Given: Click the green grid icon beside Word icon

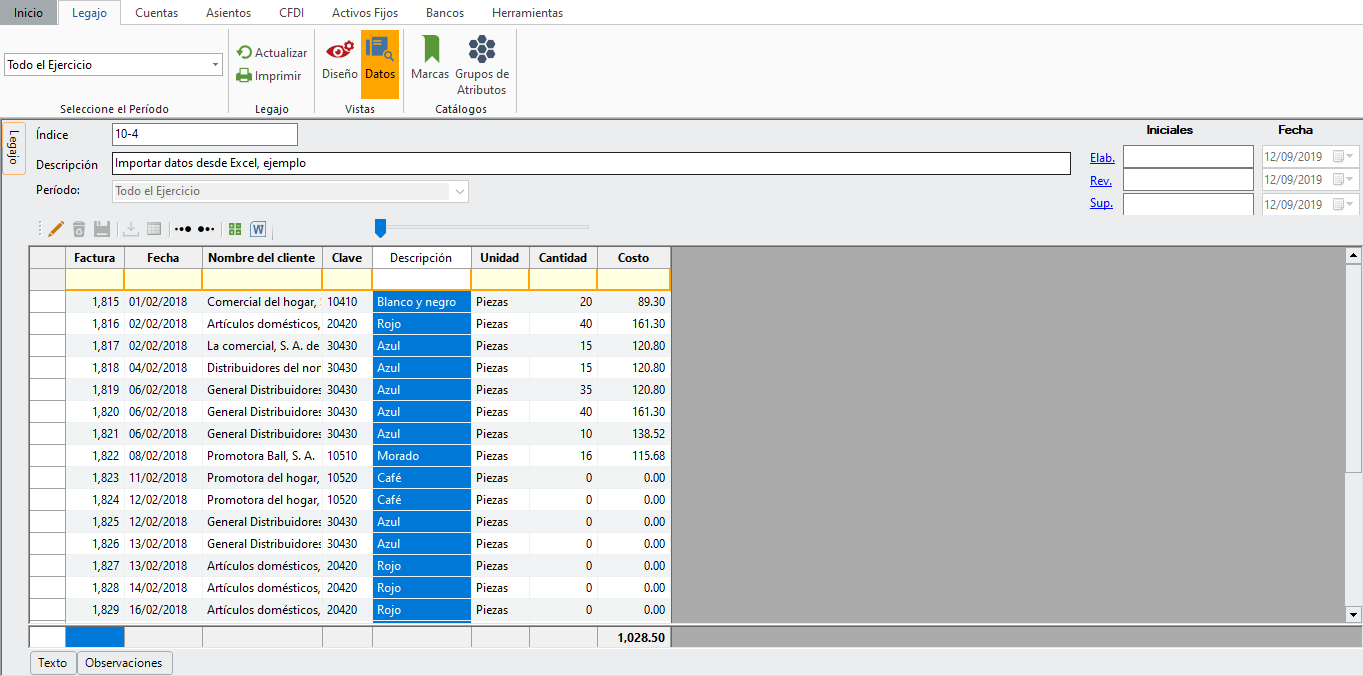Looking at the screenshot, I should [x=235, y=229].
